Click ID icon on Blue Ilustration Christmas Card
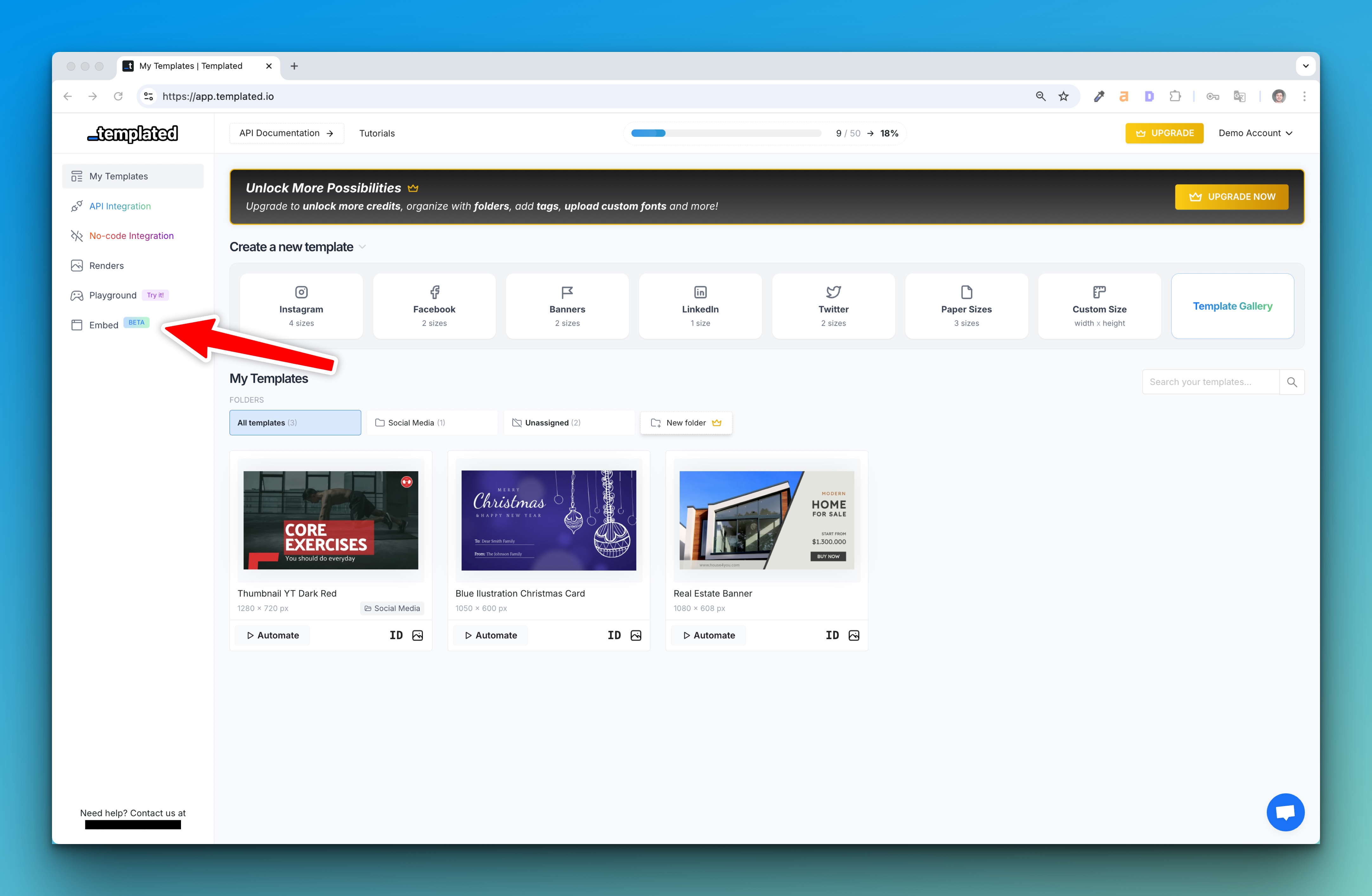Image resolution: width=1372 pixels, height=896 pixels. tap(614, 635)
